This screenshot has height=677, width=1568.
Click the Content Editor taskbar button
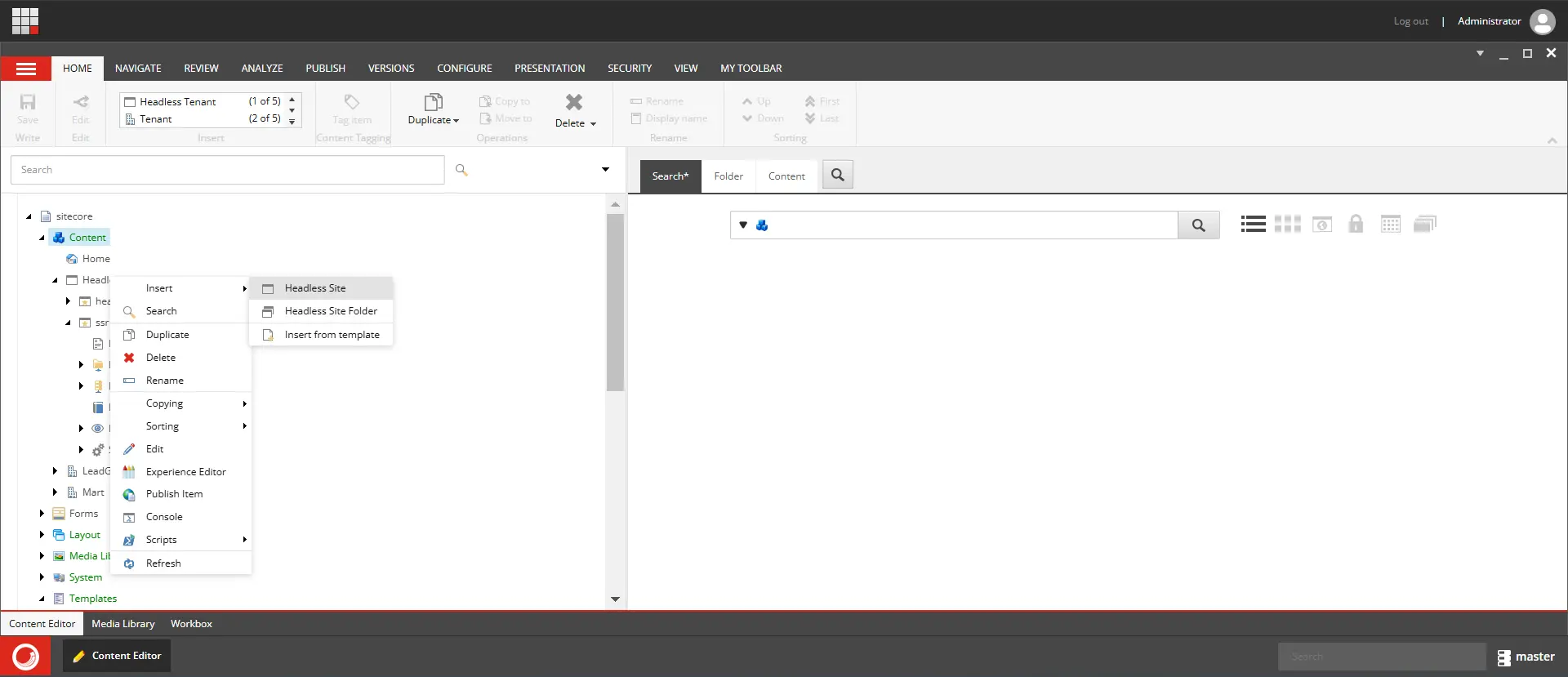[x=117, y=656]
